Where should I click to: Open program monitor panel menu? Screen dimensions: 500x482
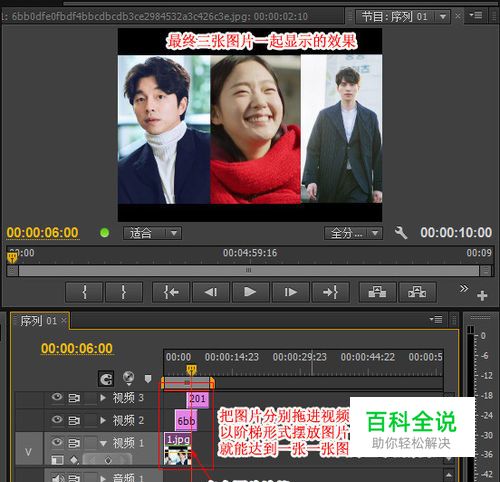click(476, 15)
